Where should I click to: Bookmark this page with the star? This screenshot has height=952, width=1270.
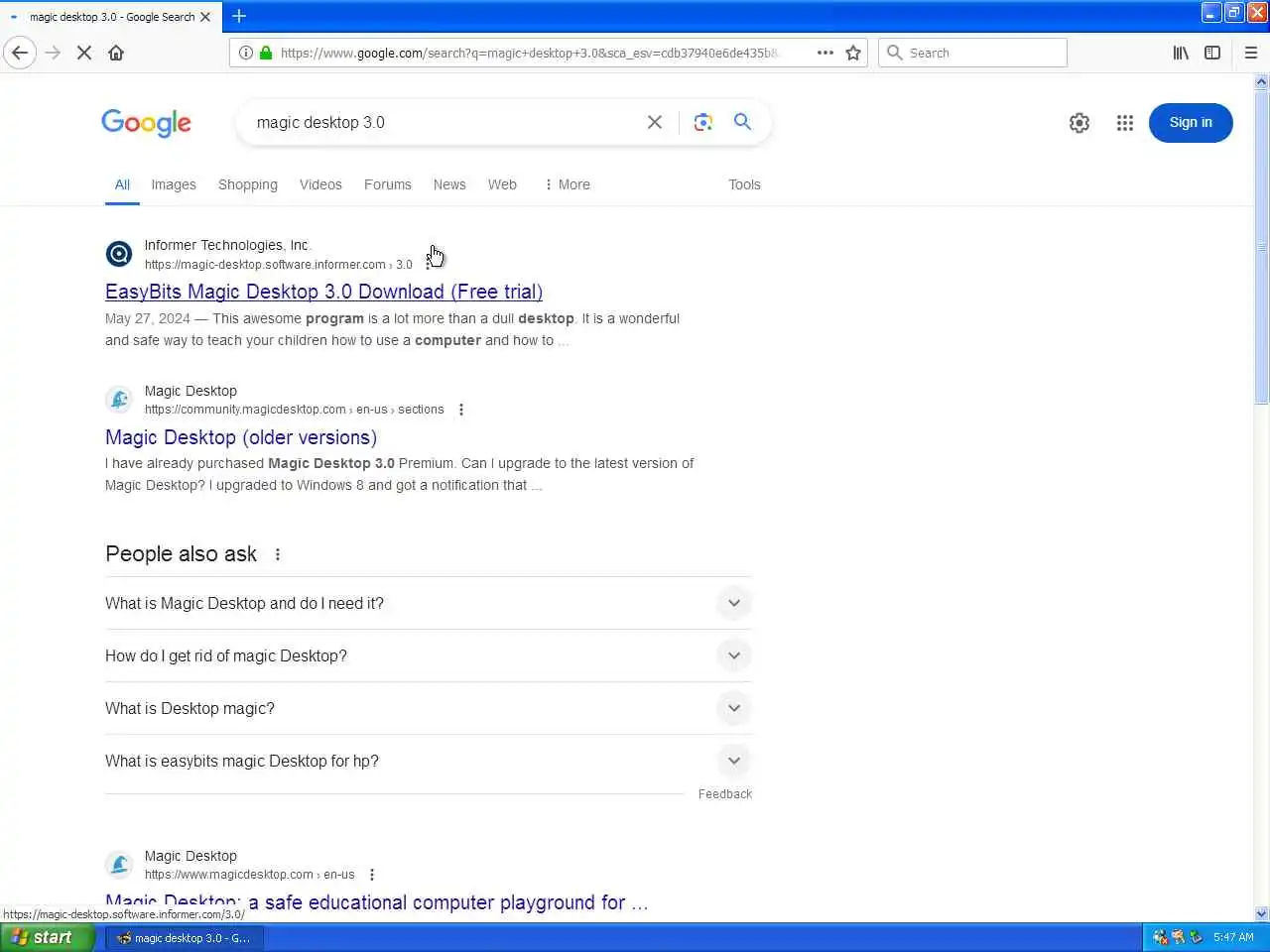pyautogui.click(x=853, y=53)
